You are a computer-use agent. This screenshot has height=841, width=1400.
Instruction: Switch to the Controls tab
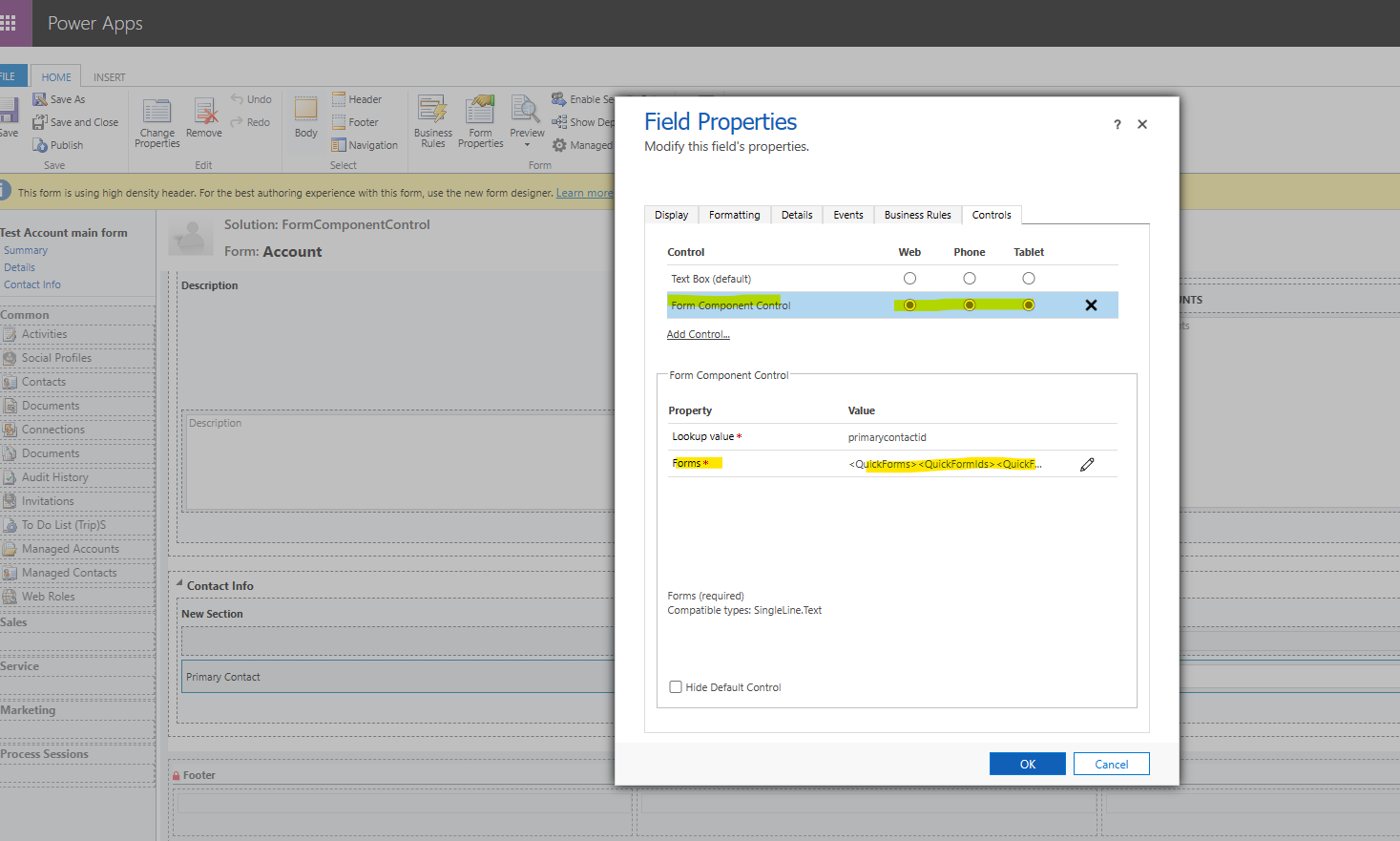(x=992, y=215)
